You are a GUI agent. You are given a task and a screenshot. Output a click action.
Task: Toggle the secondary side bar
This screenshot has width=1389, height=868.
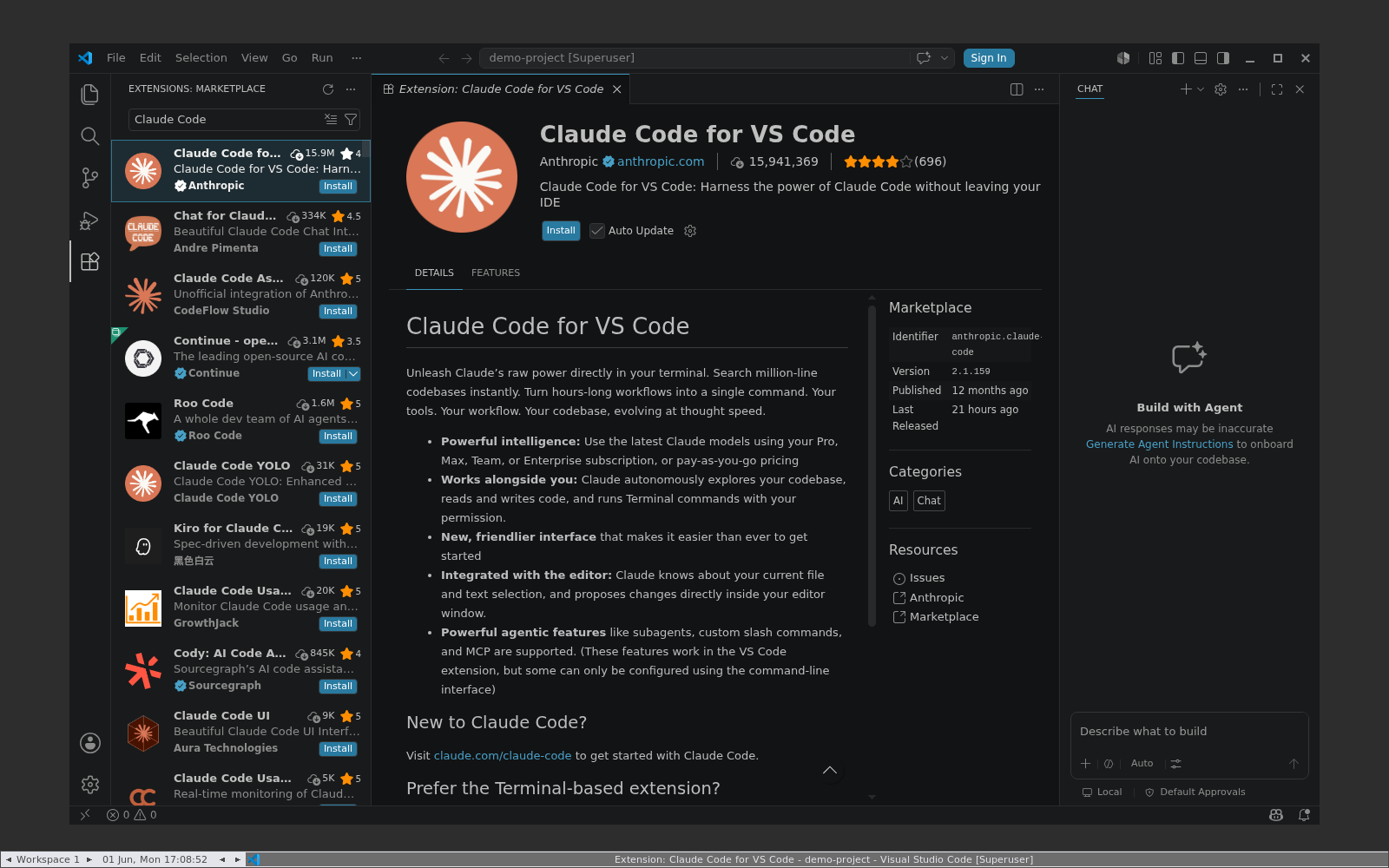(1223, 58)
